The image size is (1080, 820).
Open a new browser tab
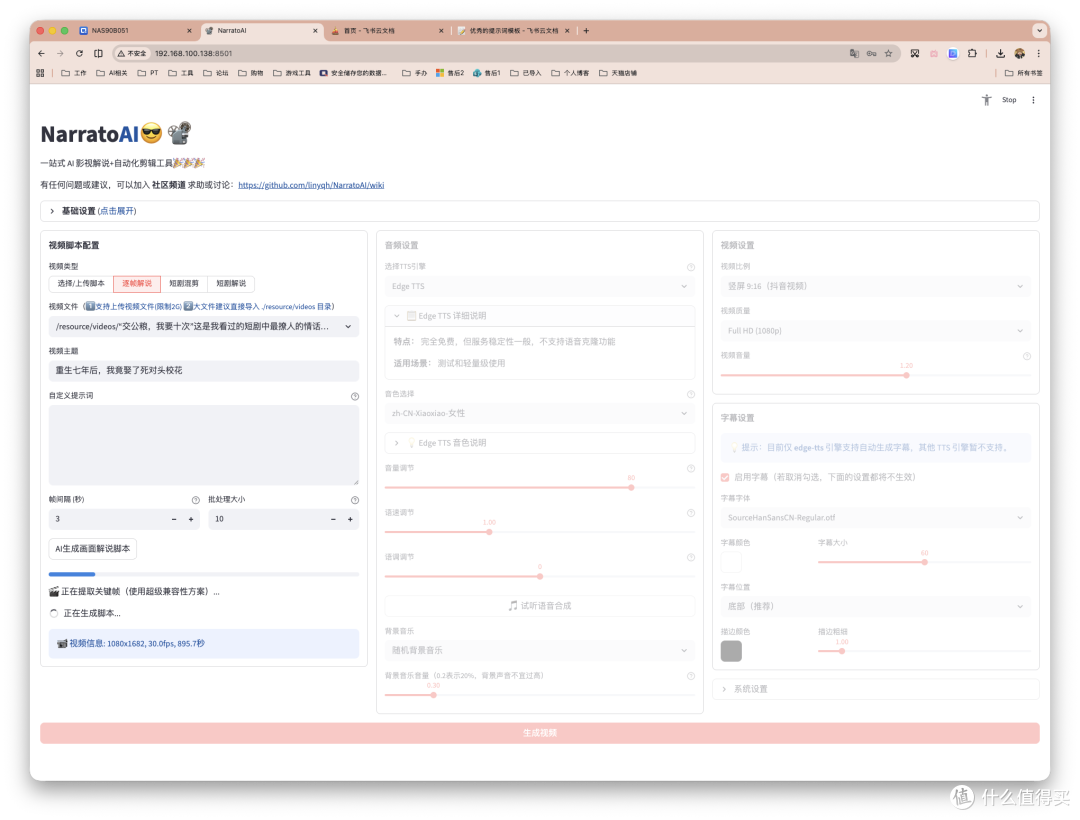(586, 31)
